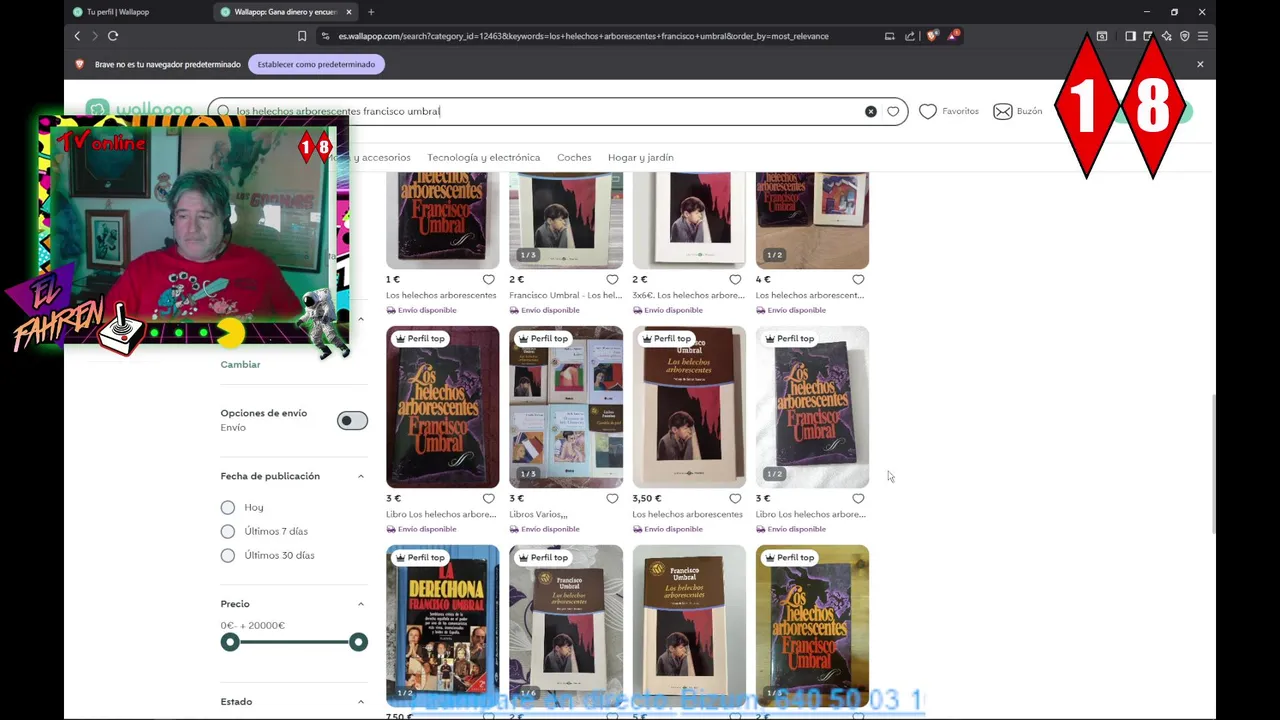
Task: Open the Tecnología y electrónica category
Action: (x=483, y=157)
